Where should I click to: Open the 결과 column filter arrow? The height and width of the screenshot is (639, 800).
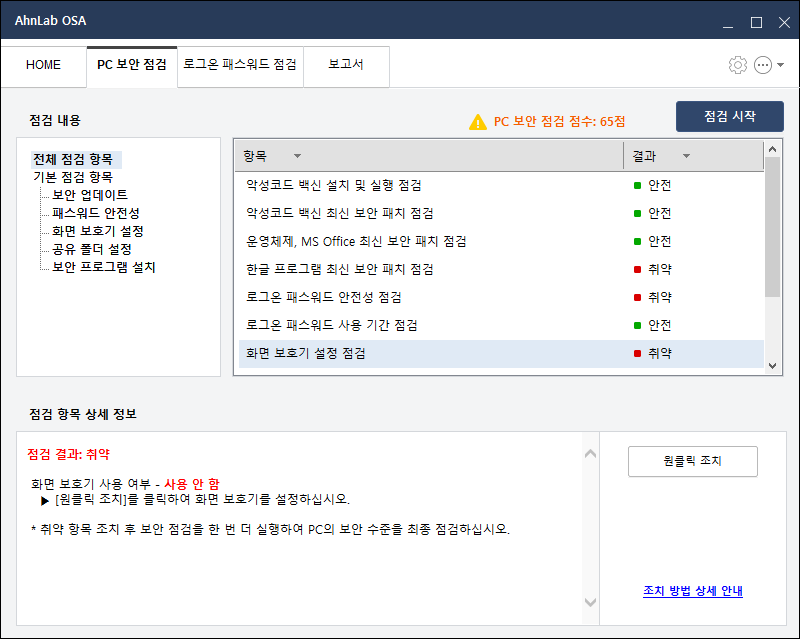point(686,156)
